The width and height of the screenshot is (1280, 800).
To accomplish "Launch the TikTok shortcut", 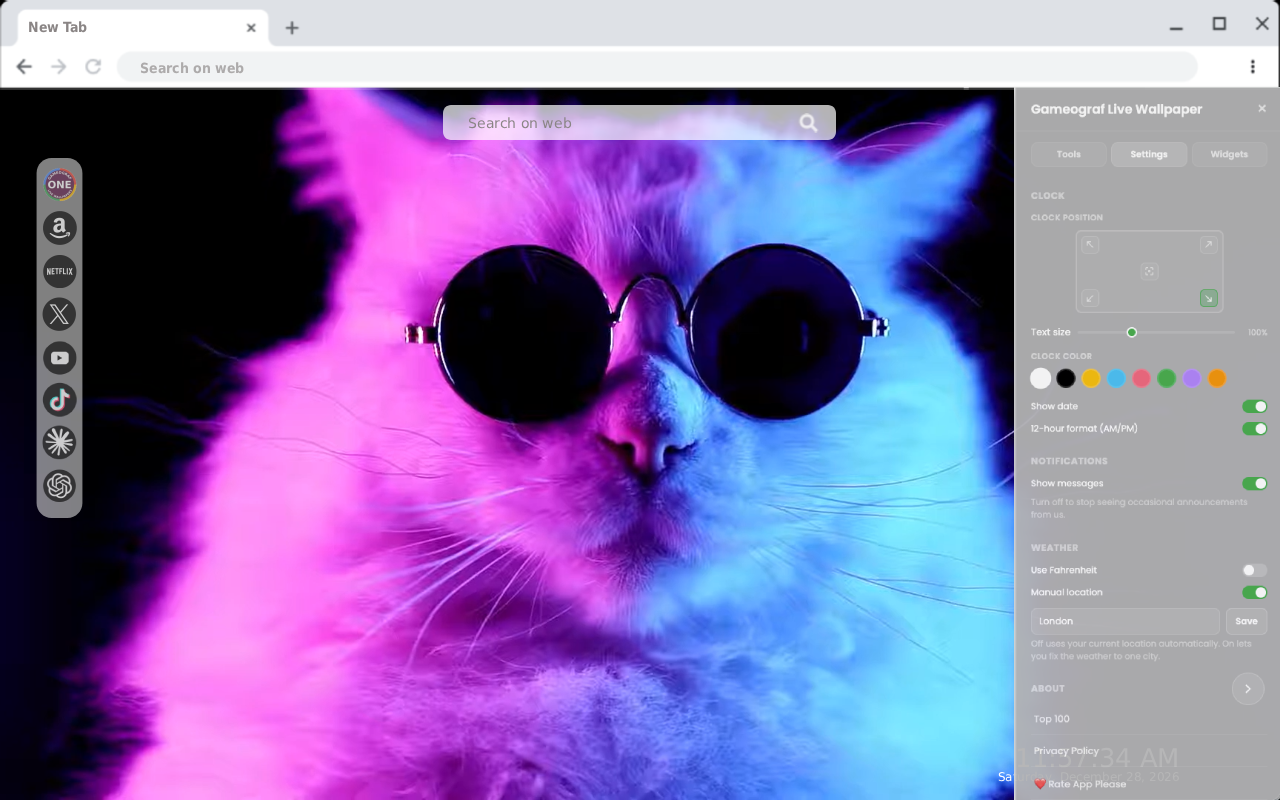I will pos(60,400).
